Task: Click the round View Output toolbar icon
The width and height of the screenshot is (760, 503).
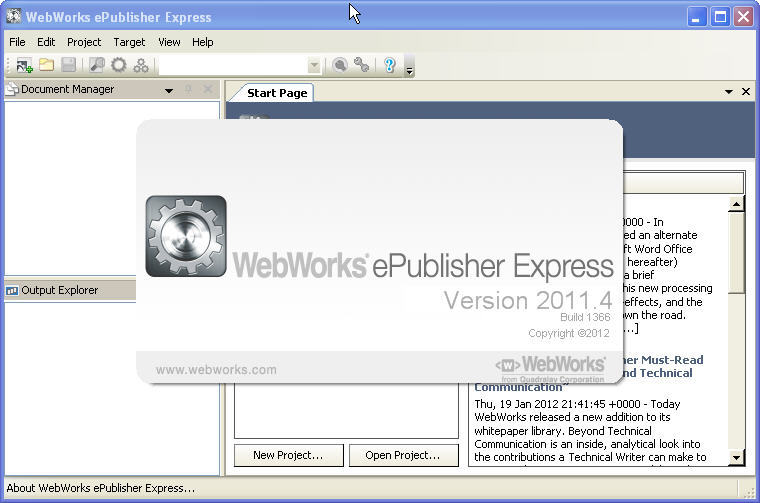Action: coord(340,65)
